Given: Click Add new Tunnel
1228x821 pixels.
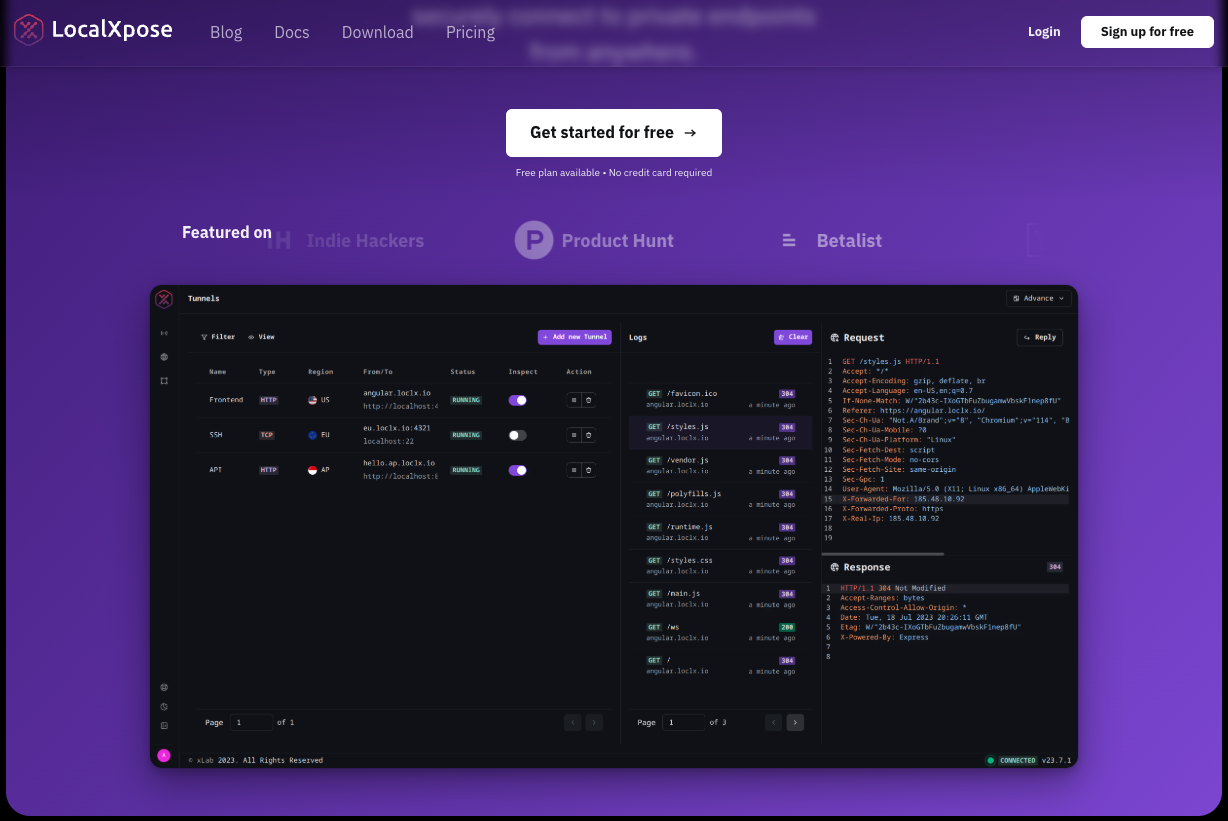Looking at the screenshot, I should click(x=574, y=337).
